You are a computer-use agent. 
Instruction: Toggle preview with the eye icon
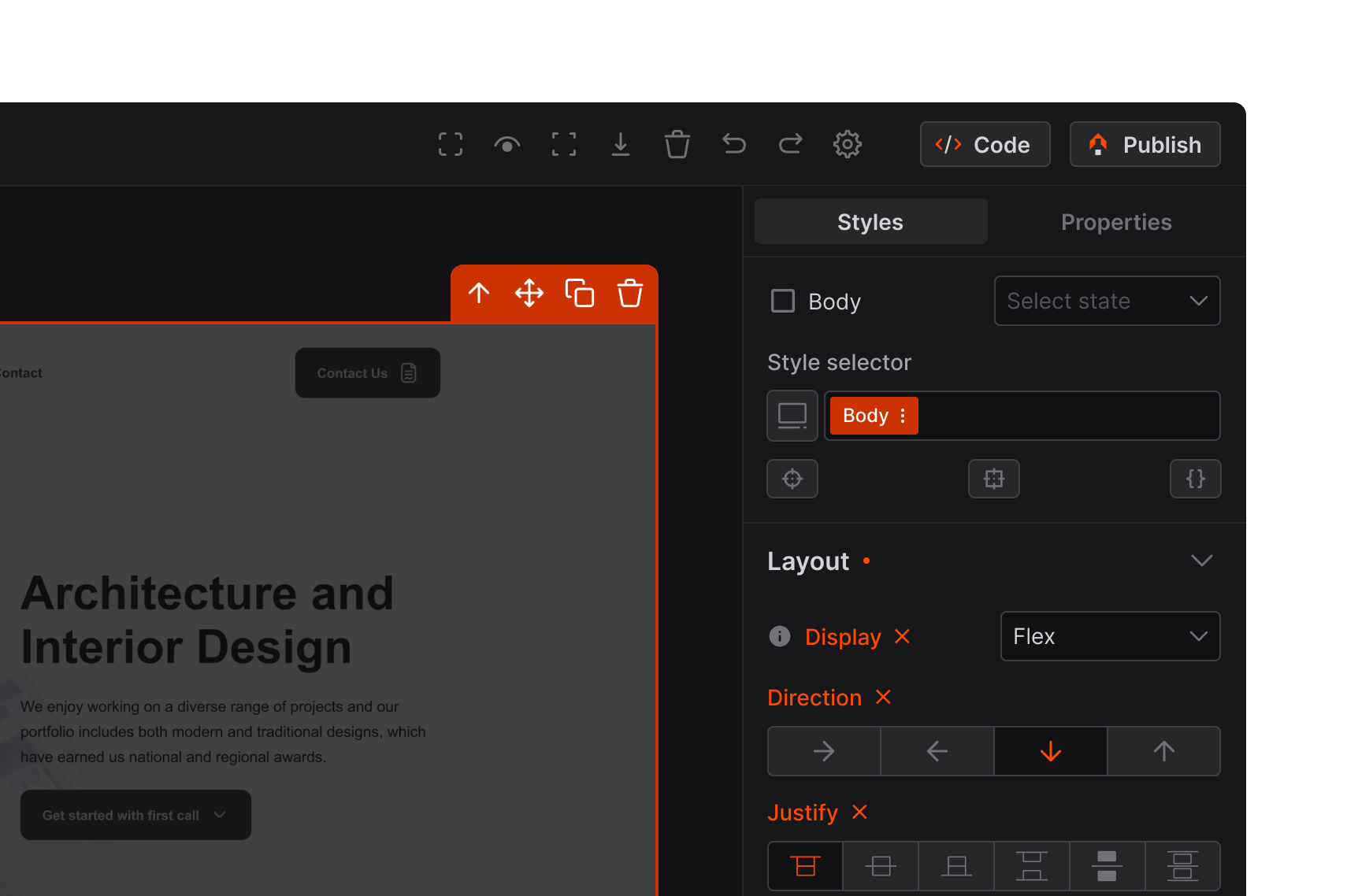click(x=507, y=145)
